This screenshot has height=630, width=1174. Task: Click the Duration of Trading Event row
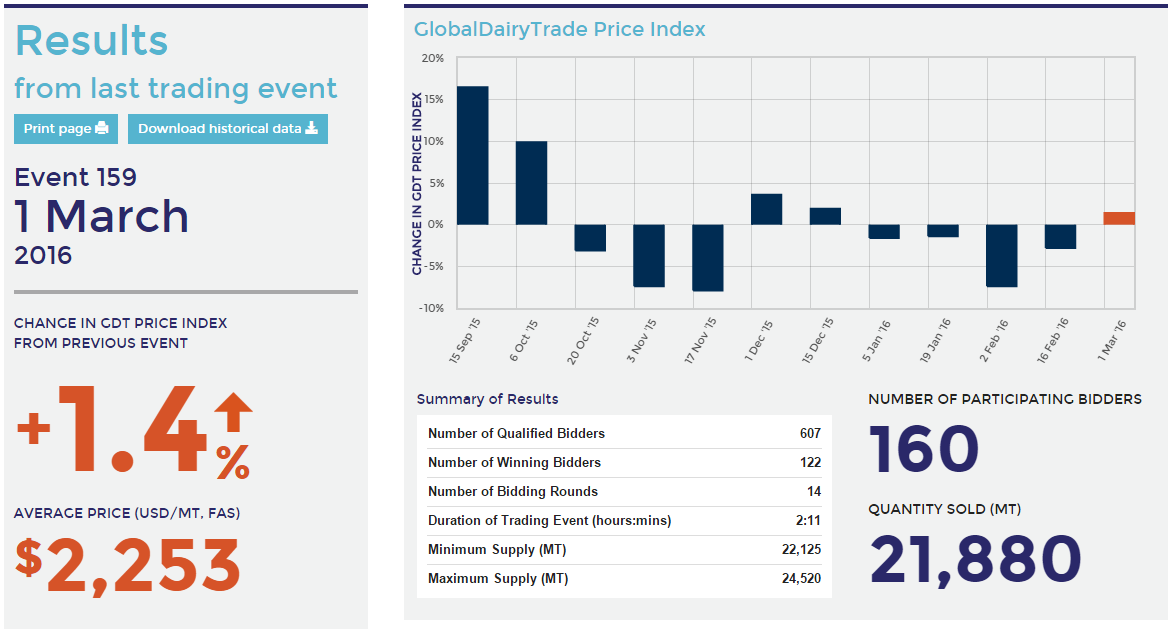click(624, 521)
